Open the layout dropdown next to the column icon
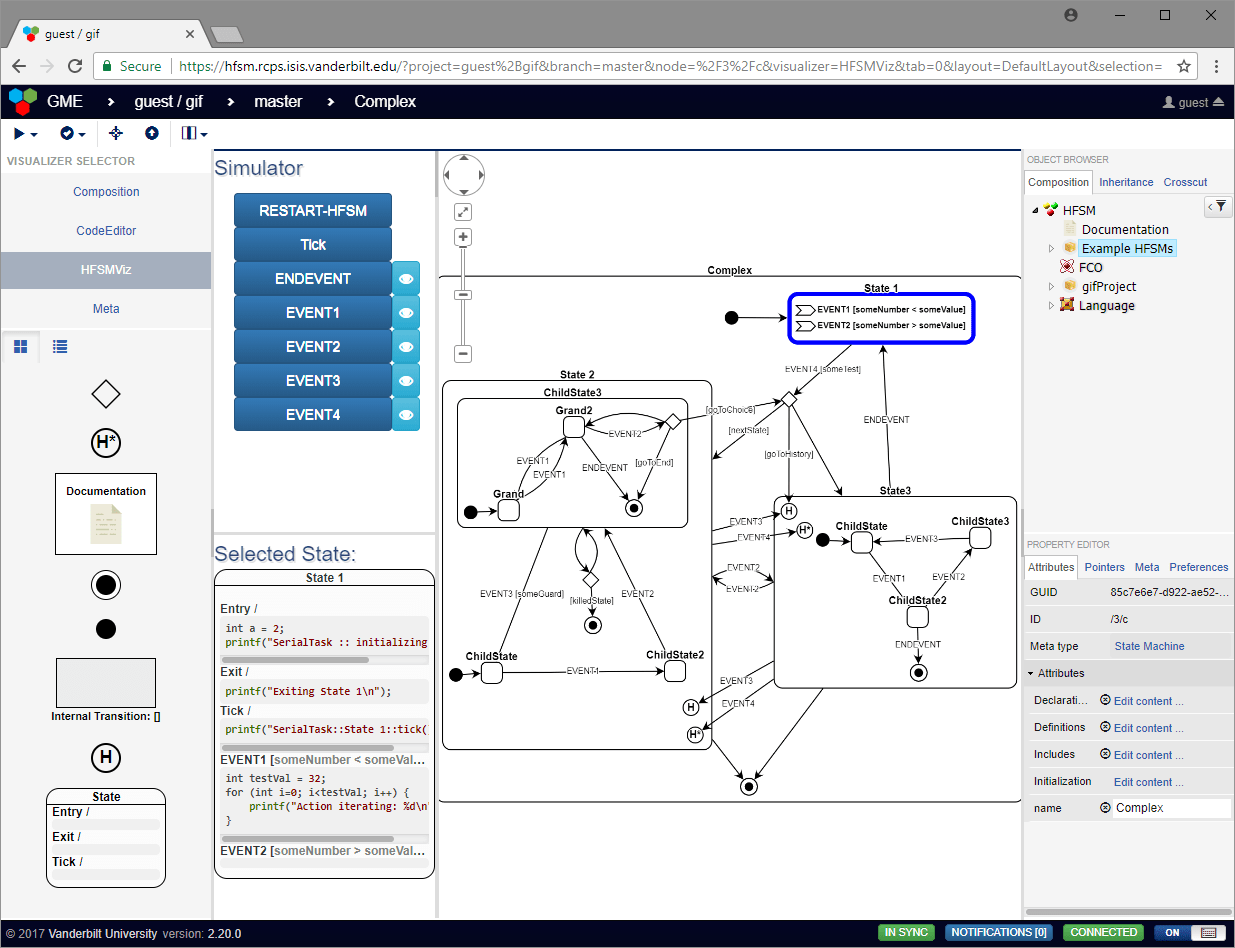1235x948 pixels. point(204,133)
